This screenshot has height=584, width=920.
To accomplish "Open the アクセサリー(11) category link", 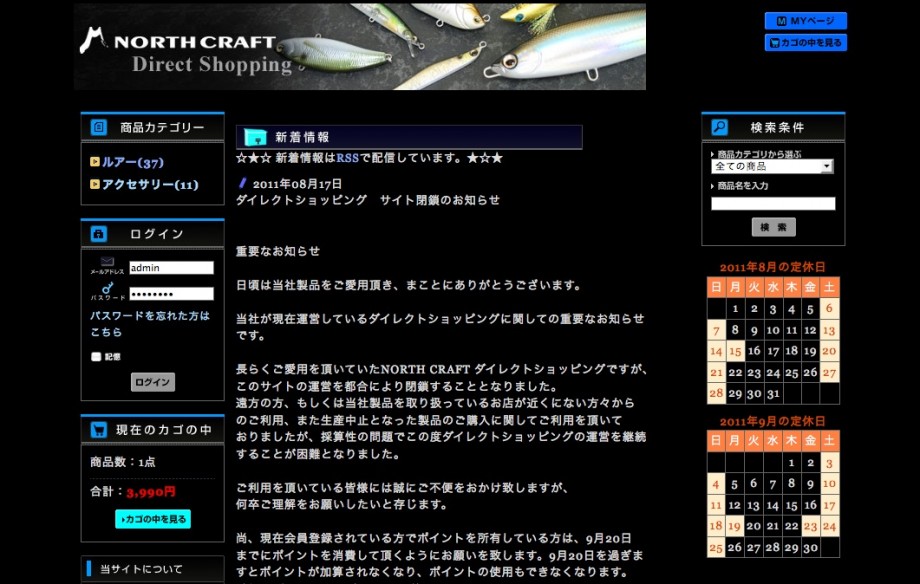I will click(150, 185).
